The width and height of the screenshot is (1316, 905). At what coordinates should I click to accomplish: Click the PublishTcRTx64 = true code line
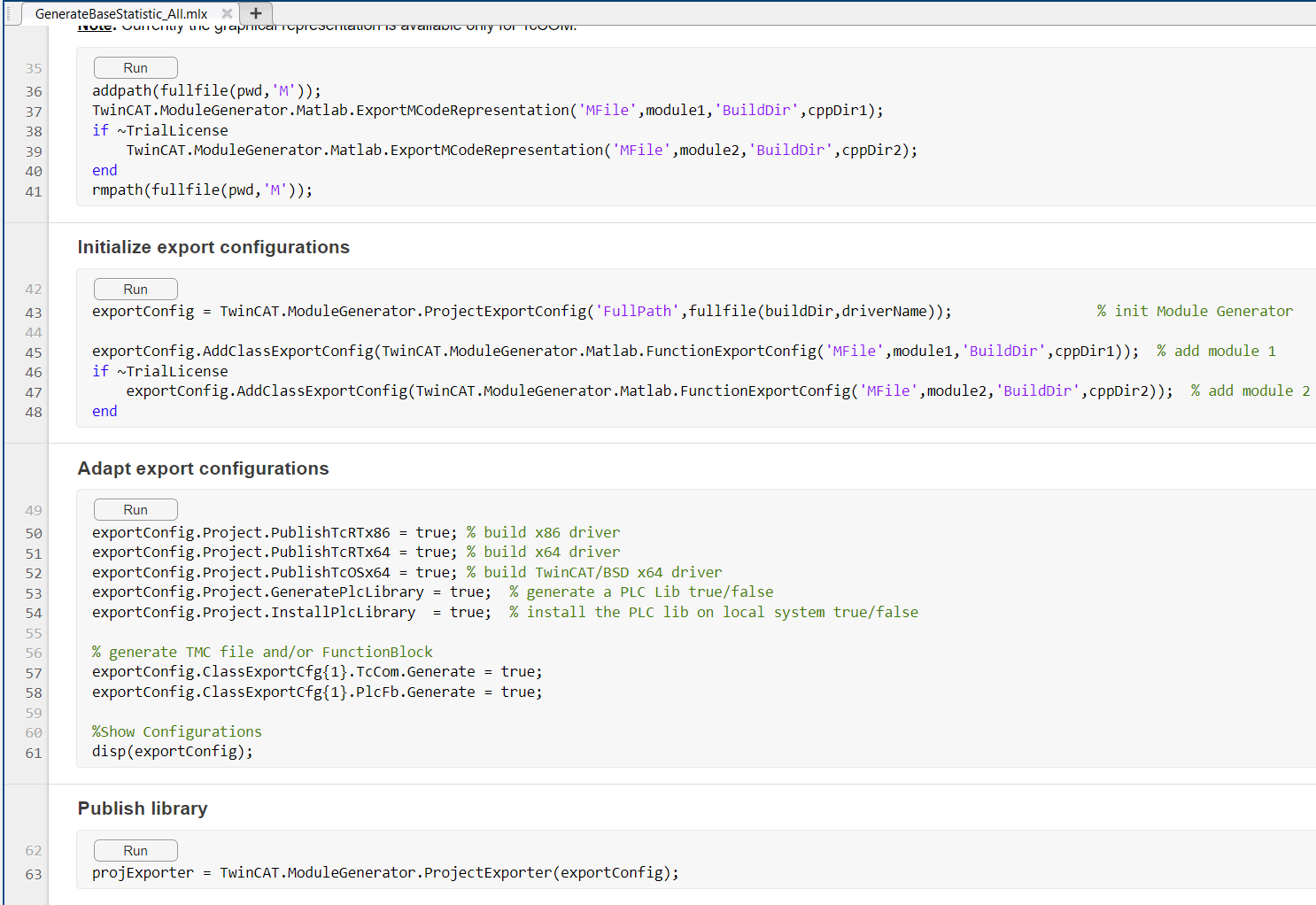[275, 552]
